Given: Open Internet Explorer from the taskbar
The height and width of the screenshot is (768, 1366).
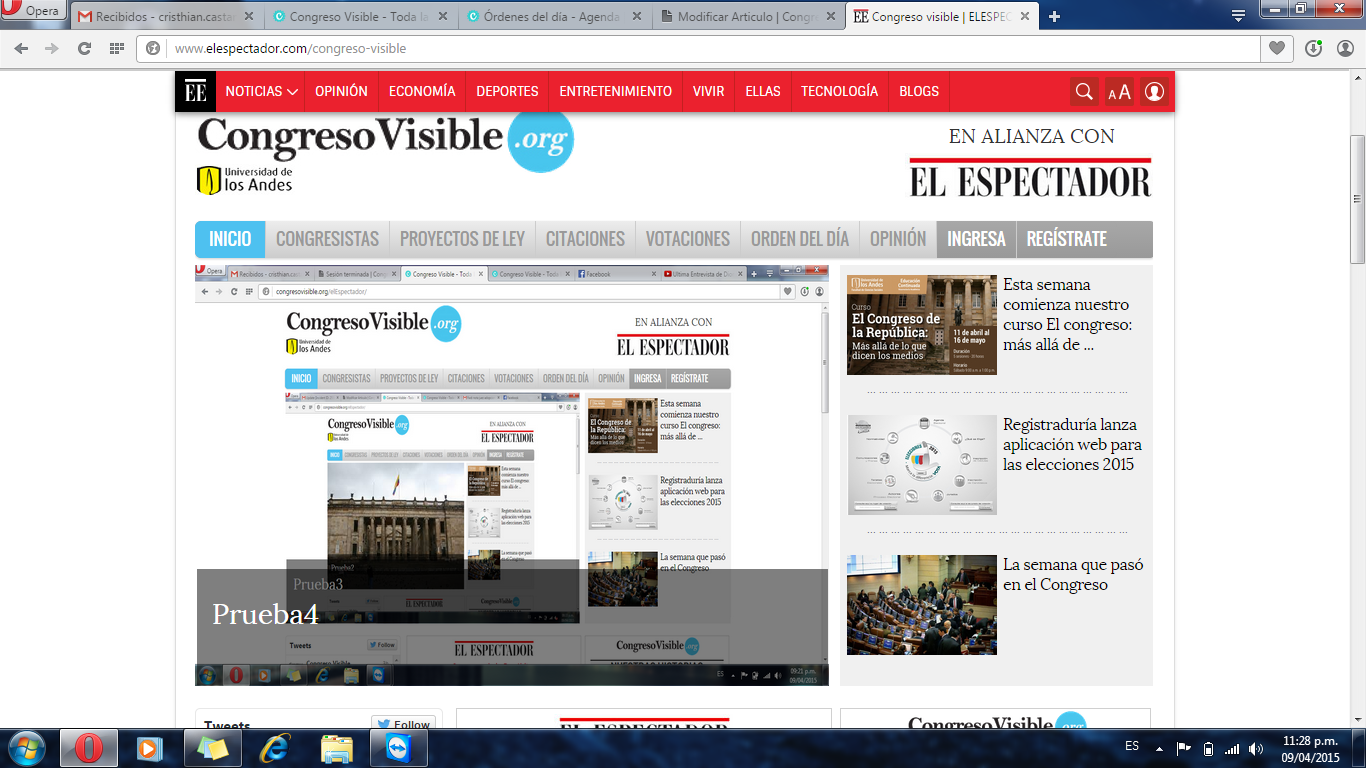Looking at the screenshot, I should tap(274, 748).
